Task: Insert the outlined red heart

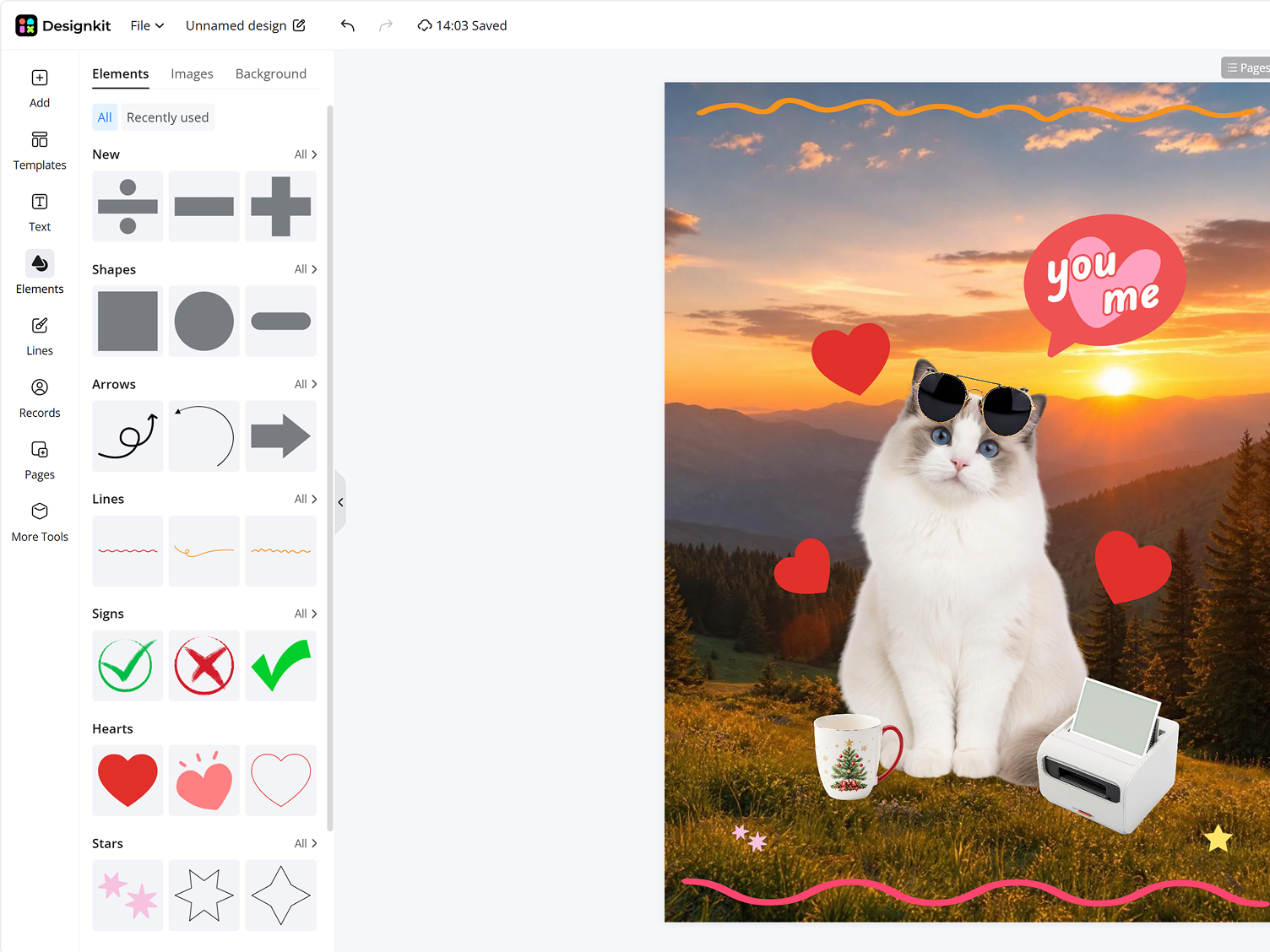Action: coord(281,781)
